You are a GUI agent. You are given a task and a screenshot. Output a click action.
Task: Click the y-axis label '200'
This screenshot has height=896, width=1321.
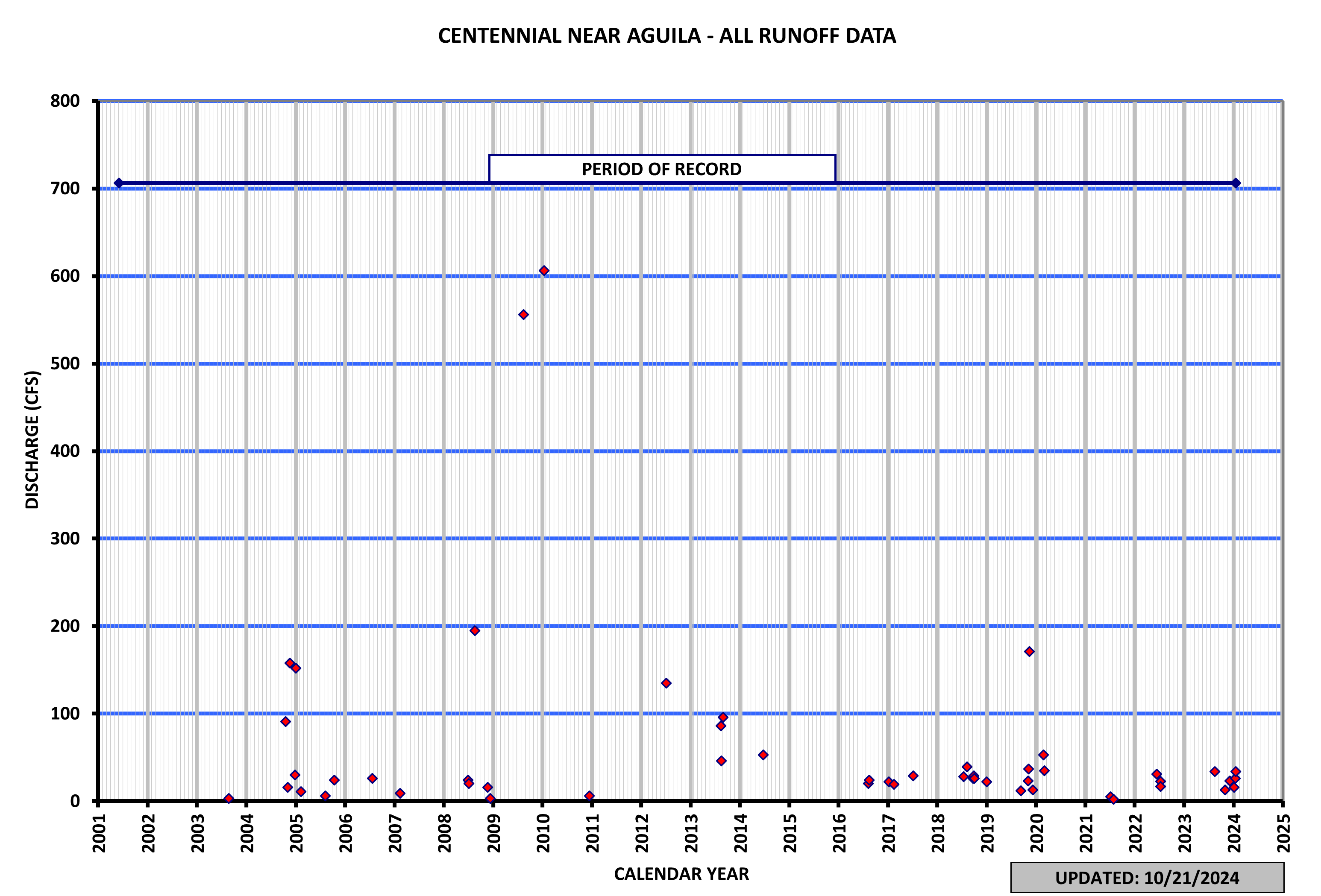pyautogui.click(x=65, y=626)
